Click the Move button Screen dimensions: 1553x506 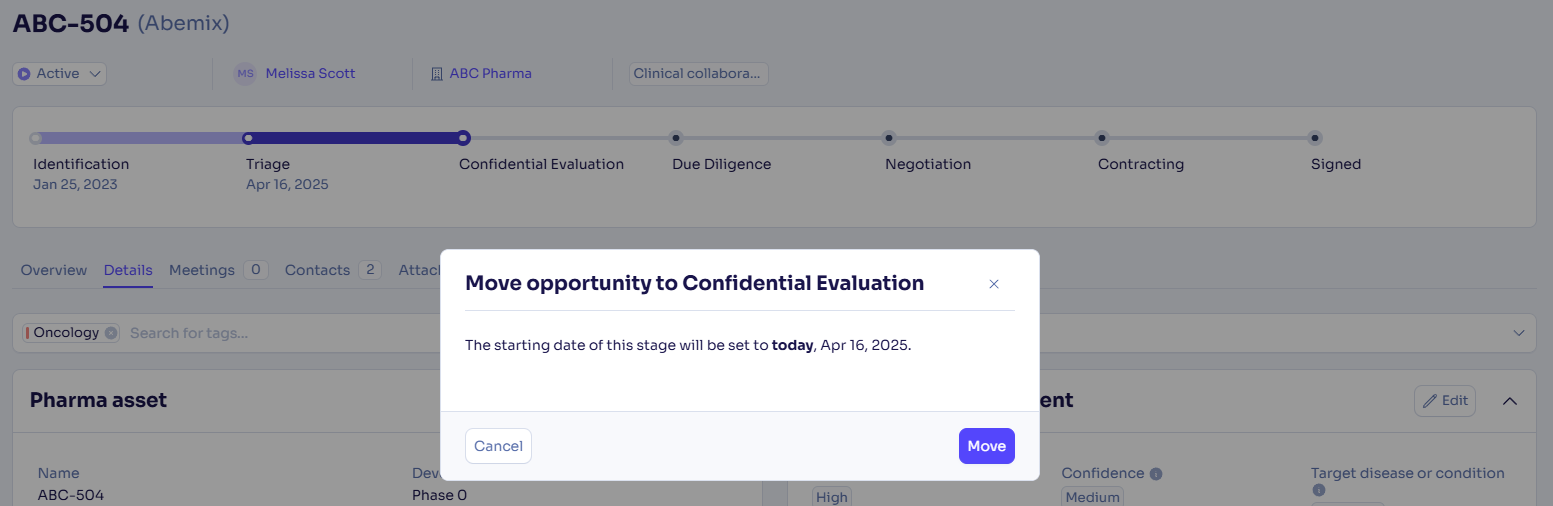(x=986, y=446)
